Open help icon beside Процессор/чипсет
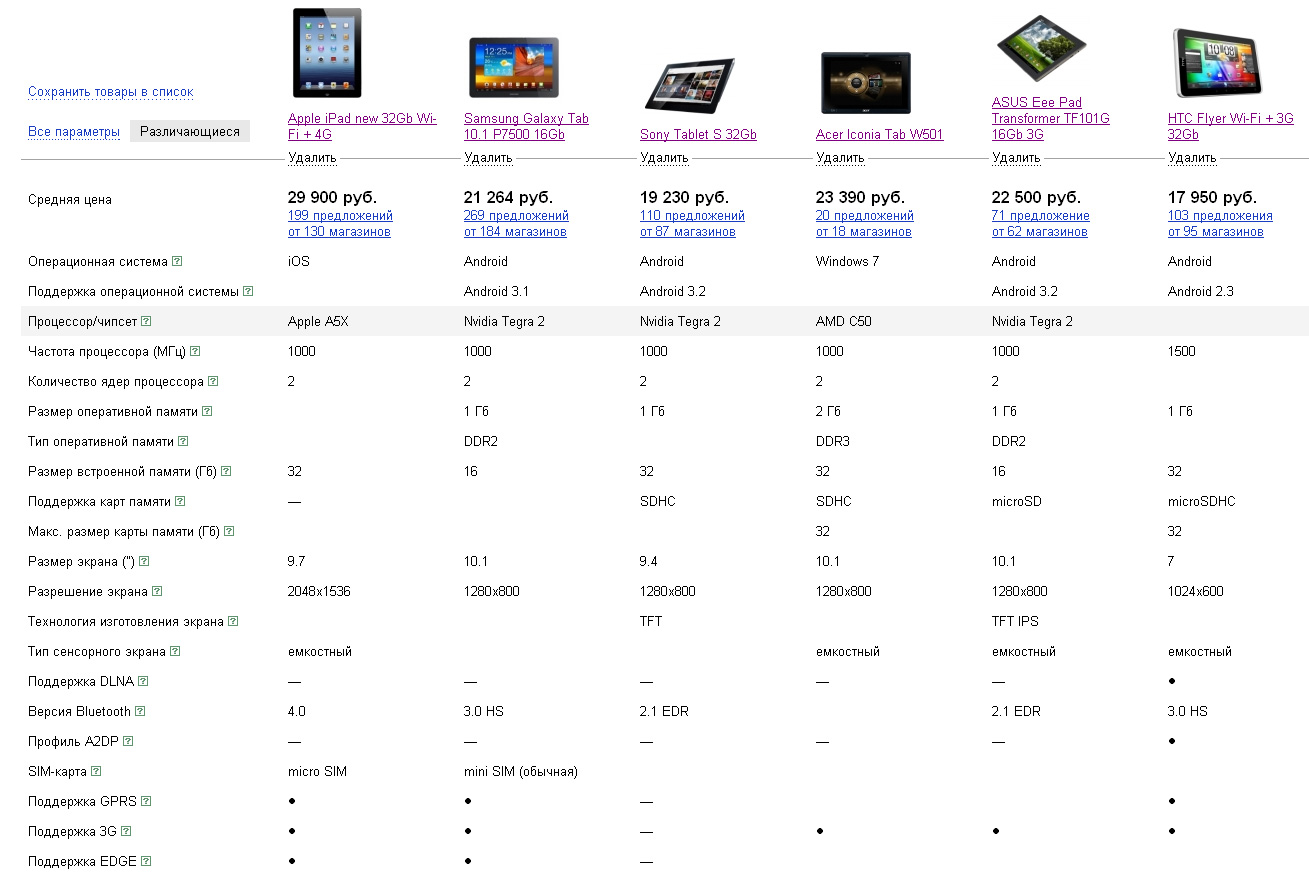The width and height of the screenshot is (1309, 876). coord(146,321)
